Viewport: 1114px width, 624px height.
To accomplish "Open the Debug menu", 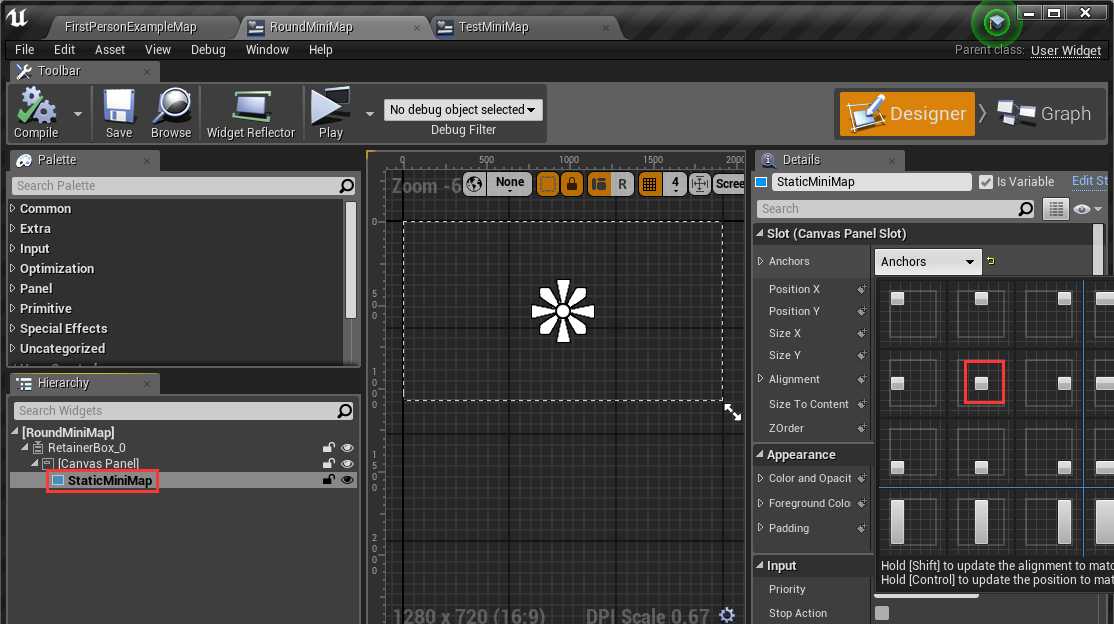I will pos(208,50).
